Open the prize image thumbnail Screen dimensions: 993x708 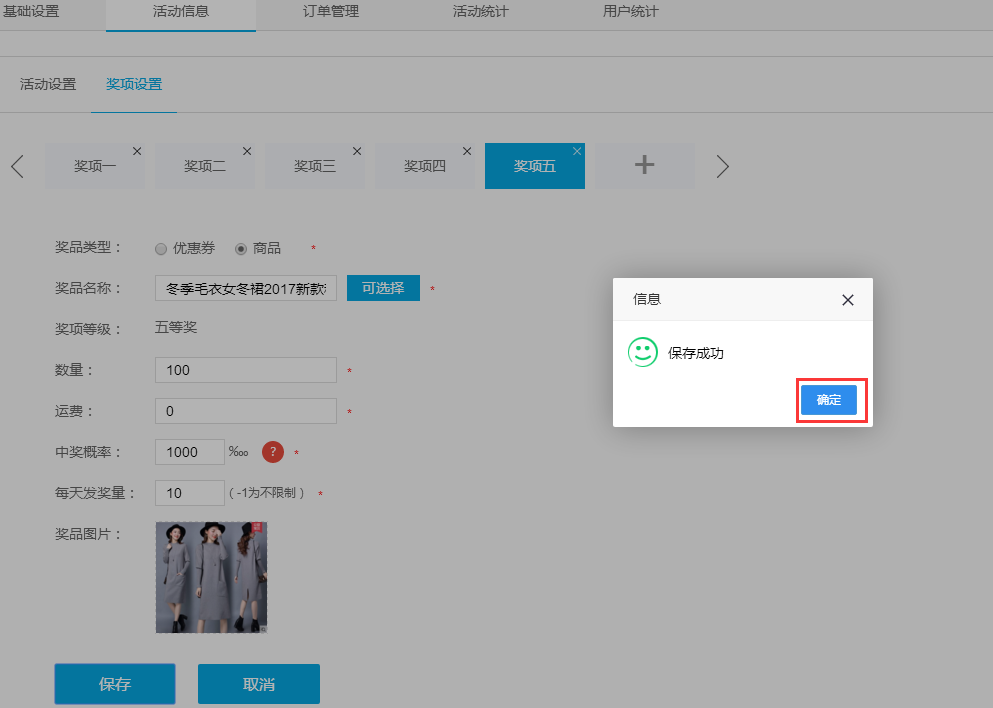pos(212,578)
